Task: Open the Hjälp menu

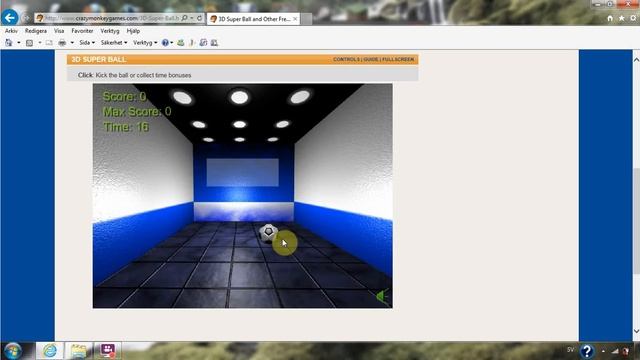Action: pyautogui.click(x=133, y=31)
